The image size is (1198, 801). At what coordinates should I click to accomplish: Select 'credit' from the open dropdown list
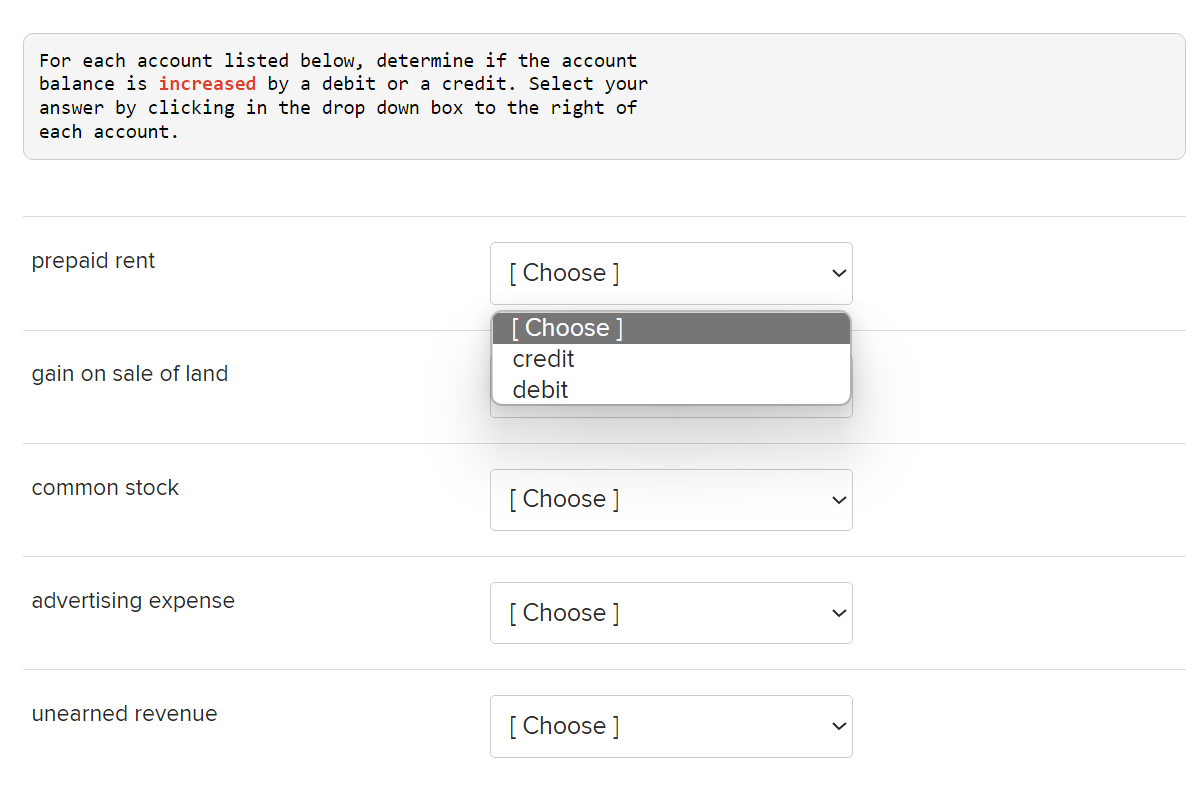(543, 359)
